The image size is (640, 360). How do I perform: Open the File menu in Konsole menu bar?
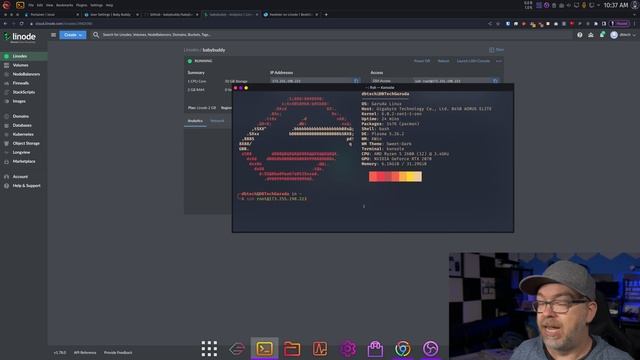[x=31, y=5]
